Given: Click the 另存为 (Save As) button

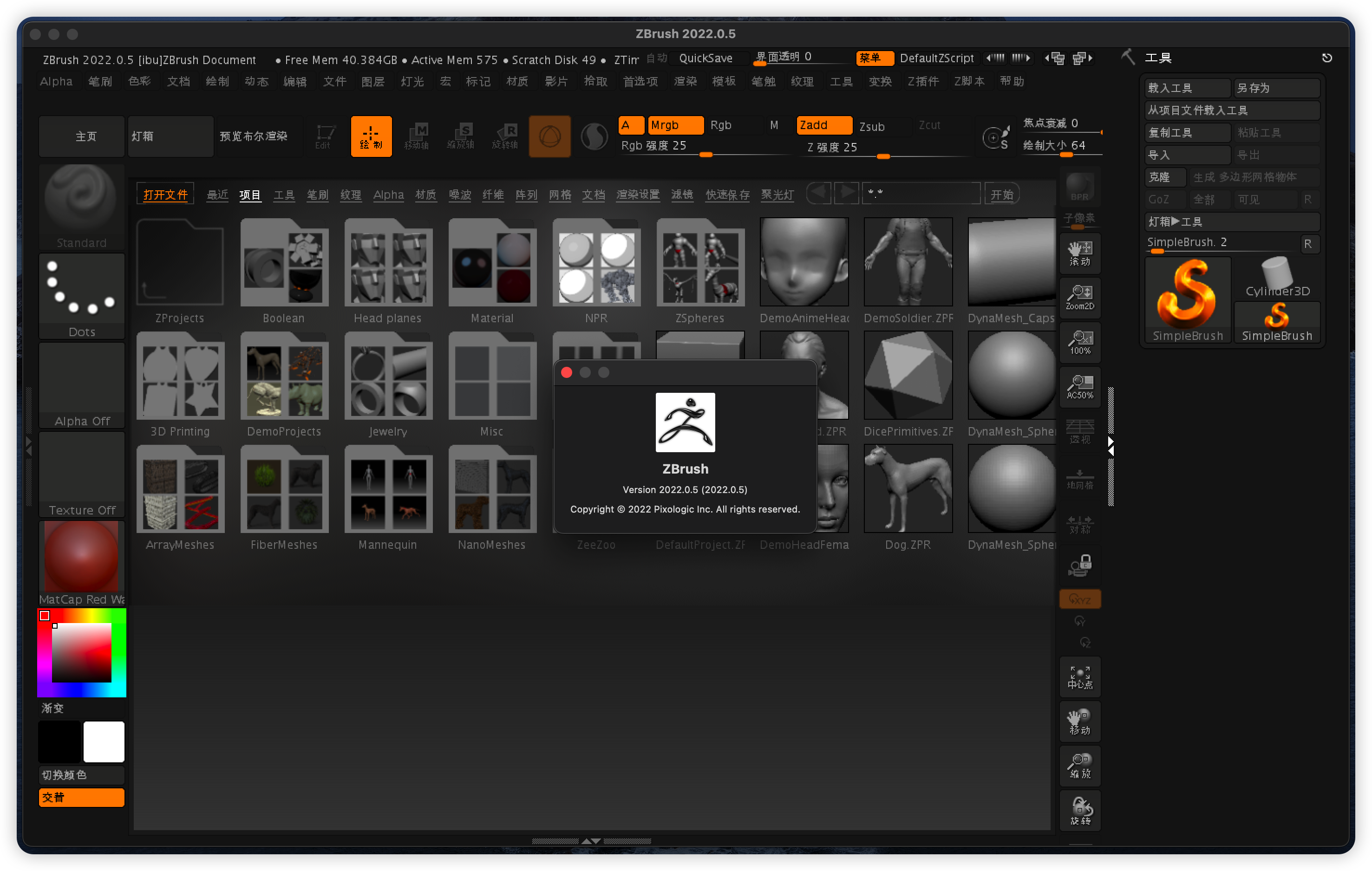Looking at the screenshot, I should pos(1277,88).
